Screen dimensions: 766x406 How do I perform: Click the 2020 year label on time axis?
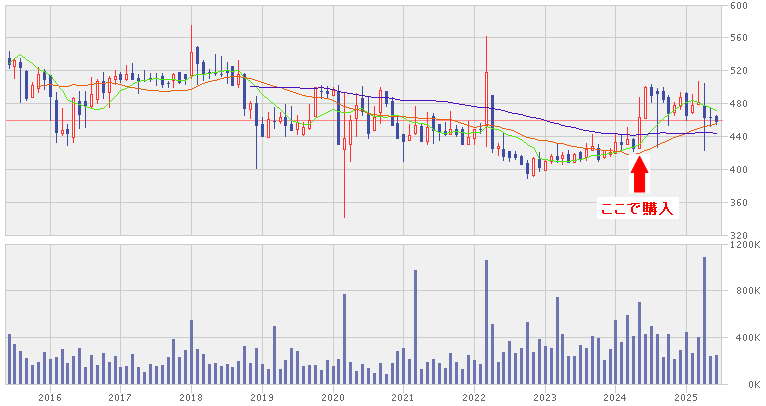click(333, 397)
